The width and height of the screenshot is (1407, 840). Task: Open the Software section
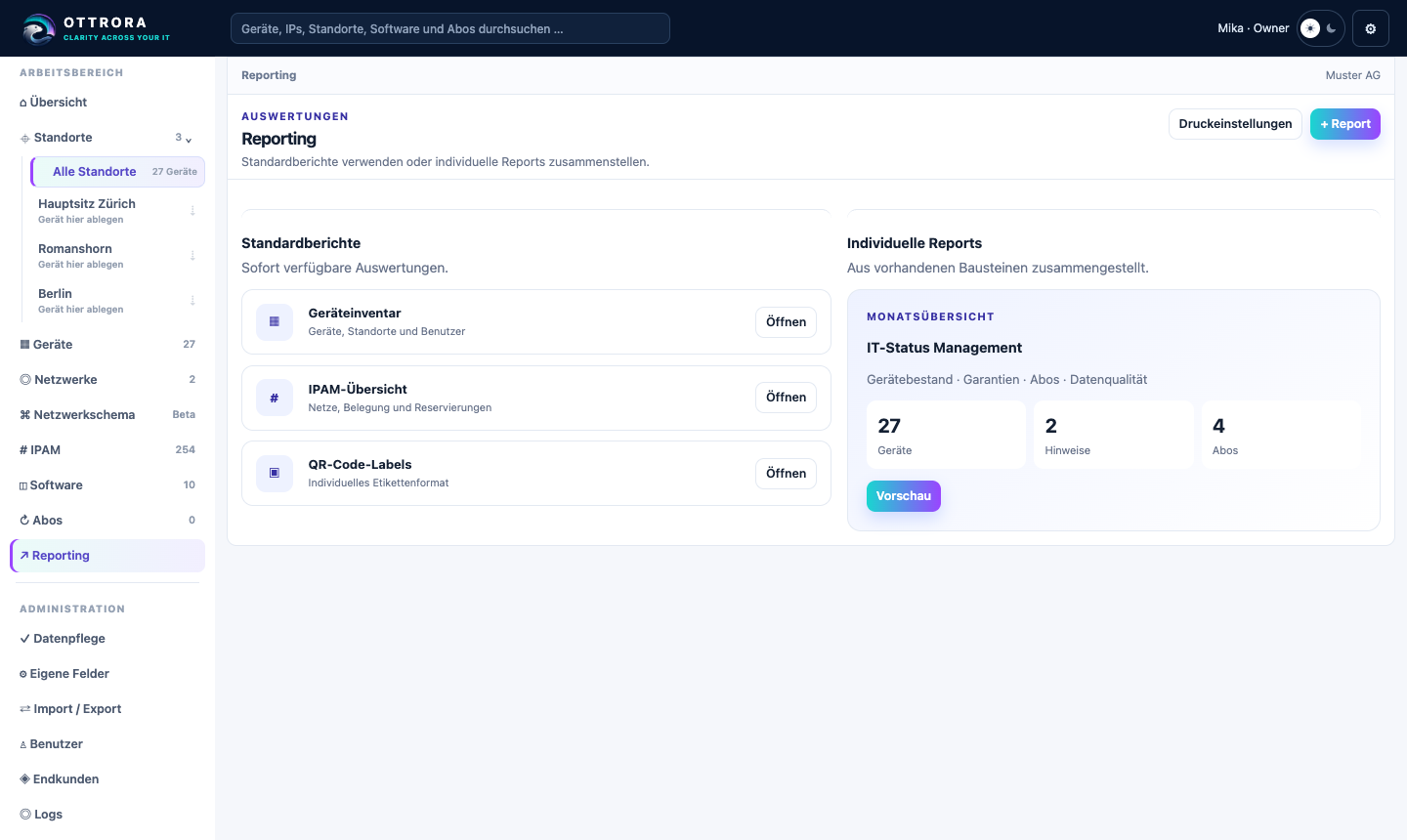[107, 485]
